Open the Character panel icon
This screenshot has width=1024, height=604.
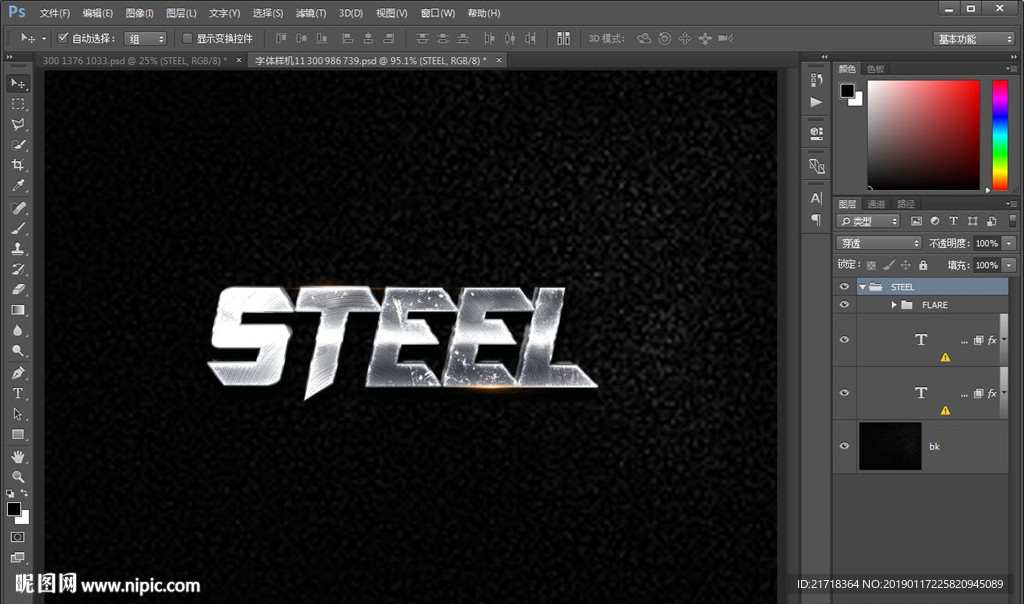(x=816, y=198)
